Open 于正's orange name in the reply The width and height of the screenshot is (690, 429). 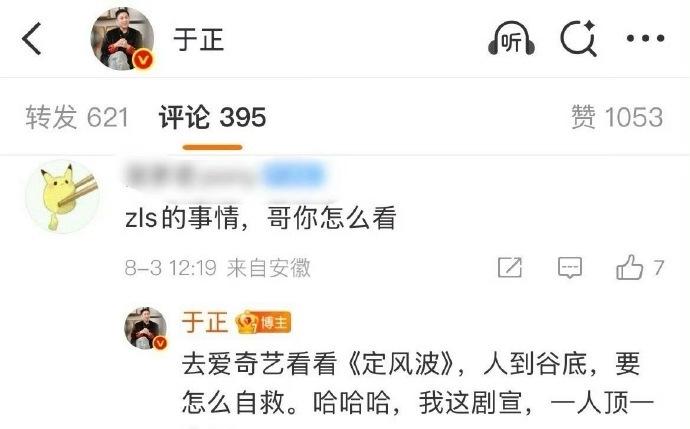click(x=205, y=323)
